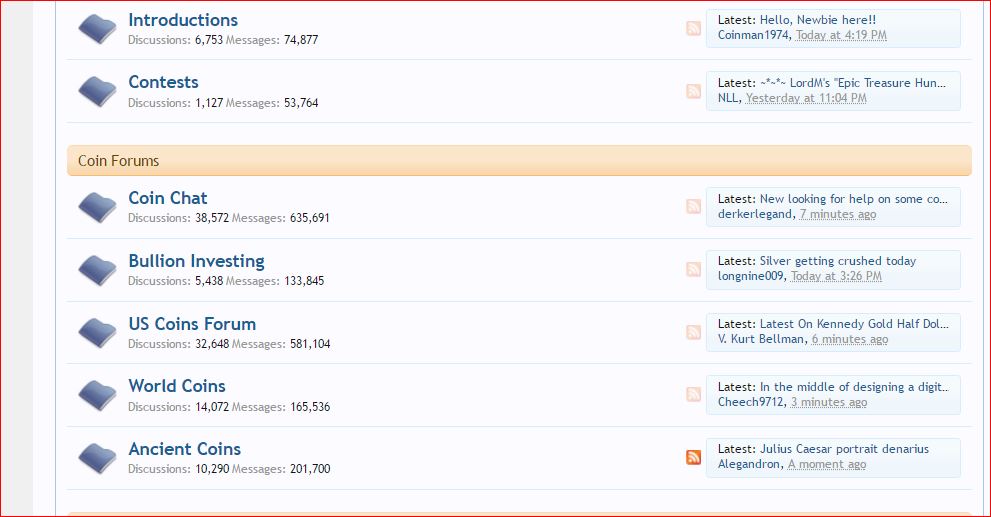Click the RSS icon beside Coin Chat
The width and height of the screenshot is (991, 517).
693,206
